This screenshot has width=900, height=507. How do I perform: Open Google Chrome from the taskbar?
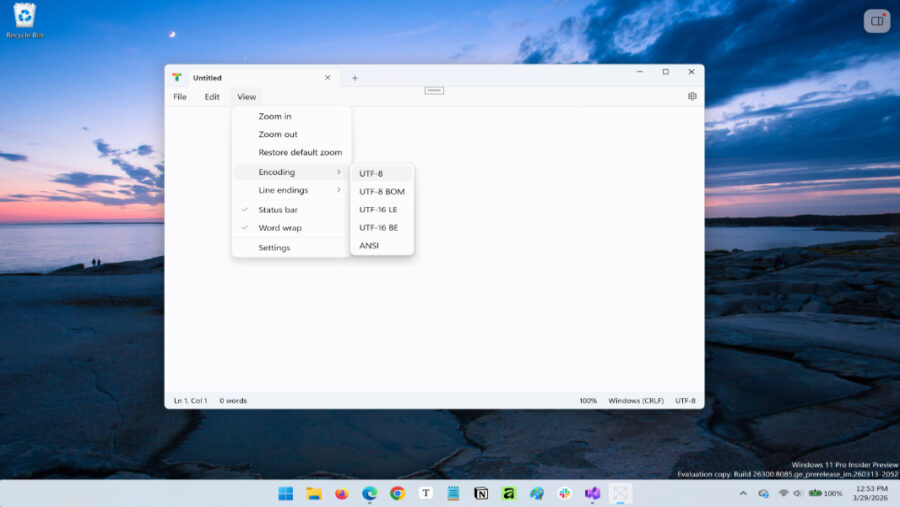pyautogui.click(x=397, y=493)
